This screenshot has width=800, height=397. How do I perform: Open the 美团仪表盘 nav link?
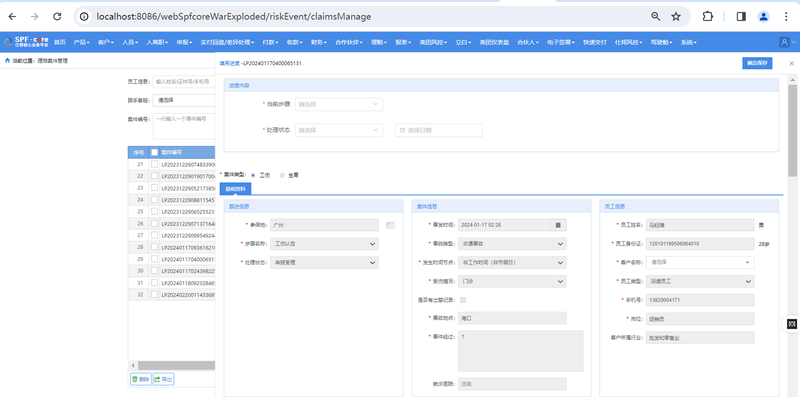[494, 42]
